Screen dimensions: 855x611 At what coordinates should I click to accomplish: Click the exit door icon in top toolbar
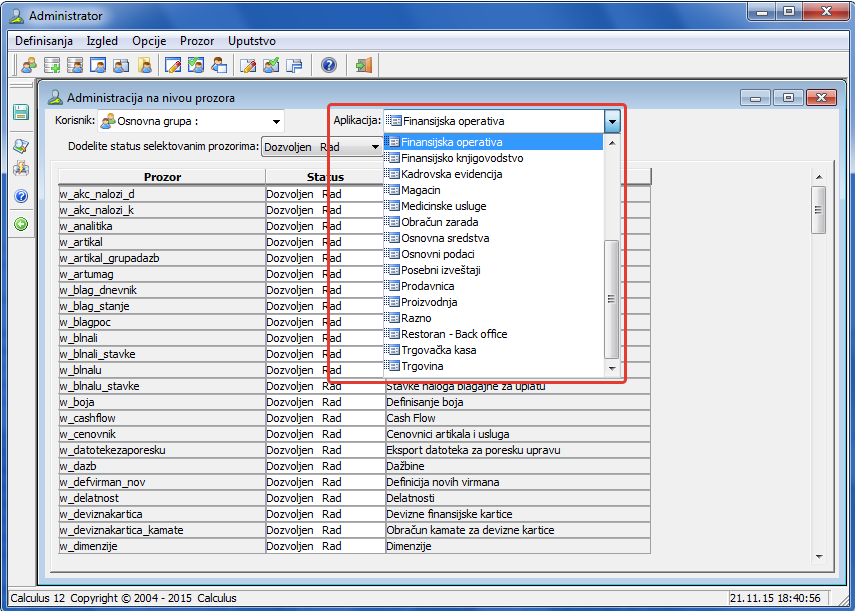363,66
